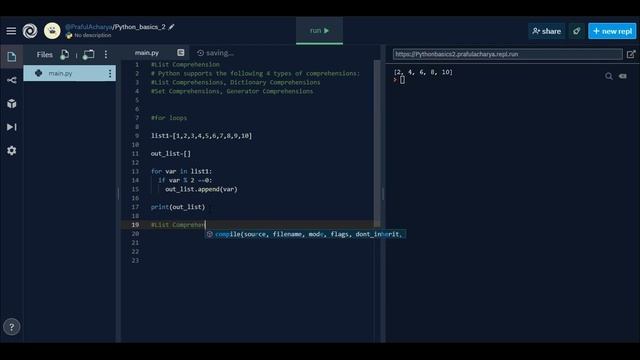
Task: Click the editor layout icon beside main.py tab
Action: pos(181,53)
